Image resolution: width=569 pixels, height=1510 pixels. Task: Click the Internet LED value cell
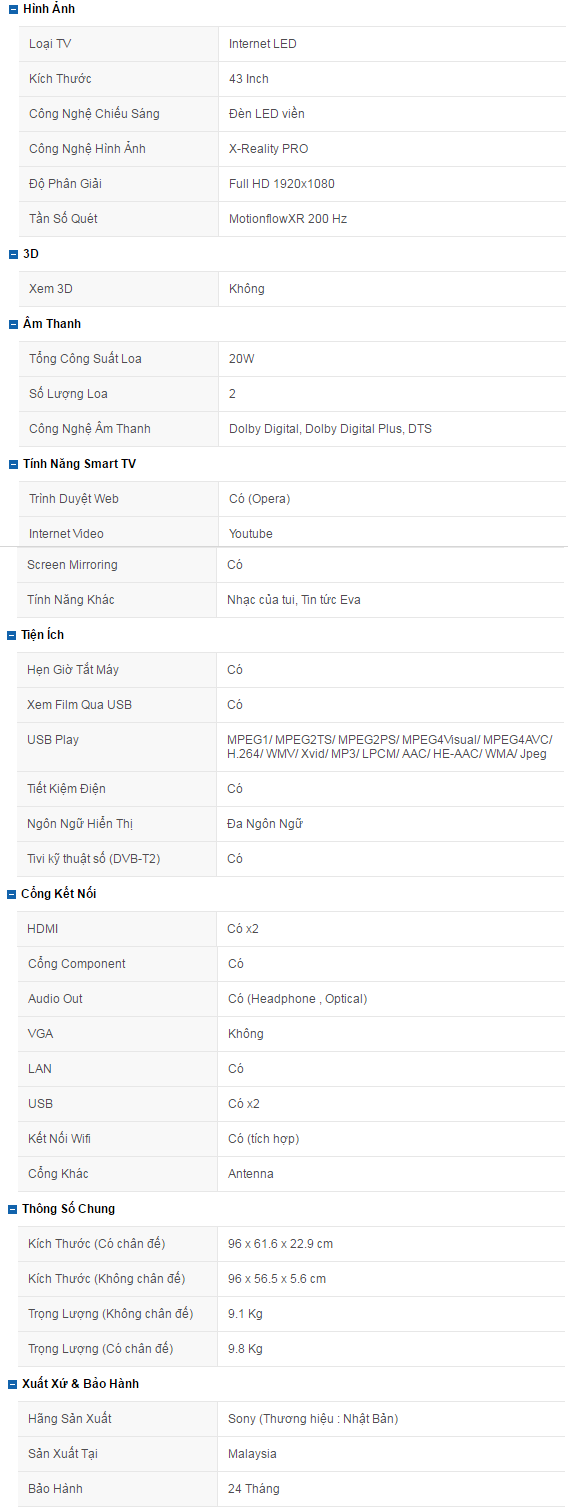(392, 44)
